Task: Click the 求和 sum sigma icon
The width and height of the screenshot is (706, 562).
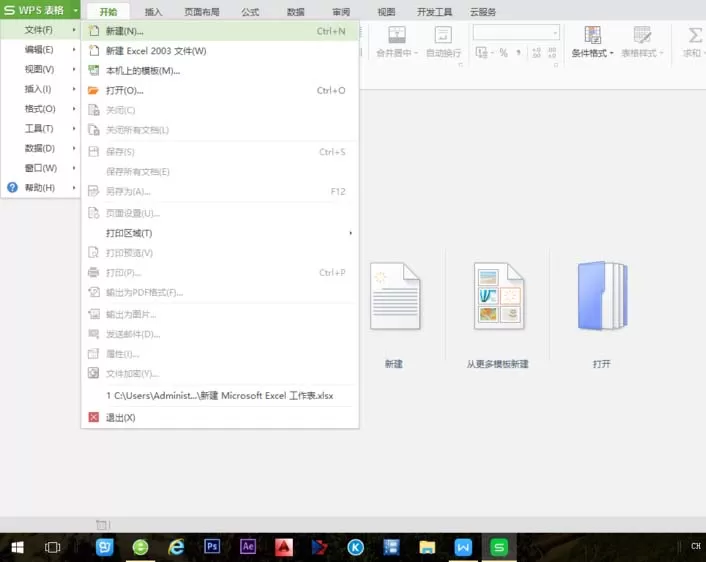Action: (694, 35)
